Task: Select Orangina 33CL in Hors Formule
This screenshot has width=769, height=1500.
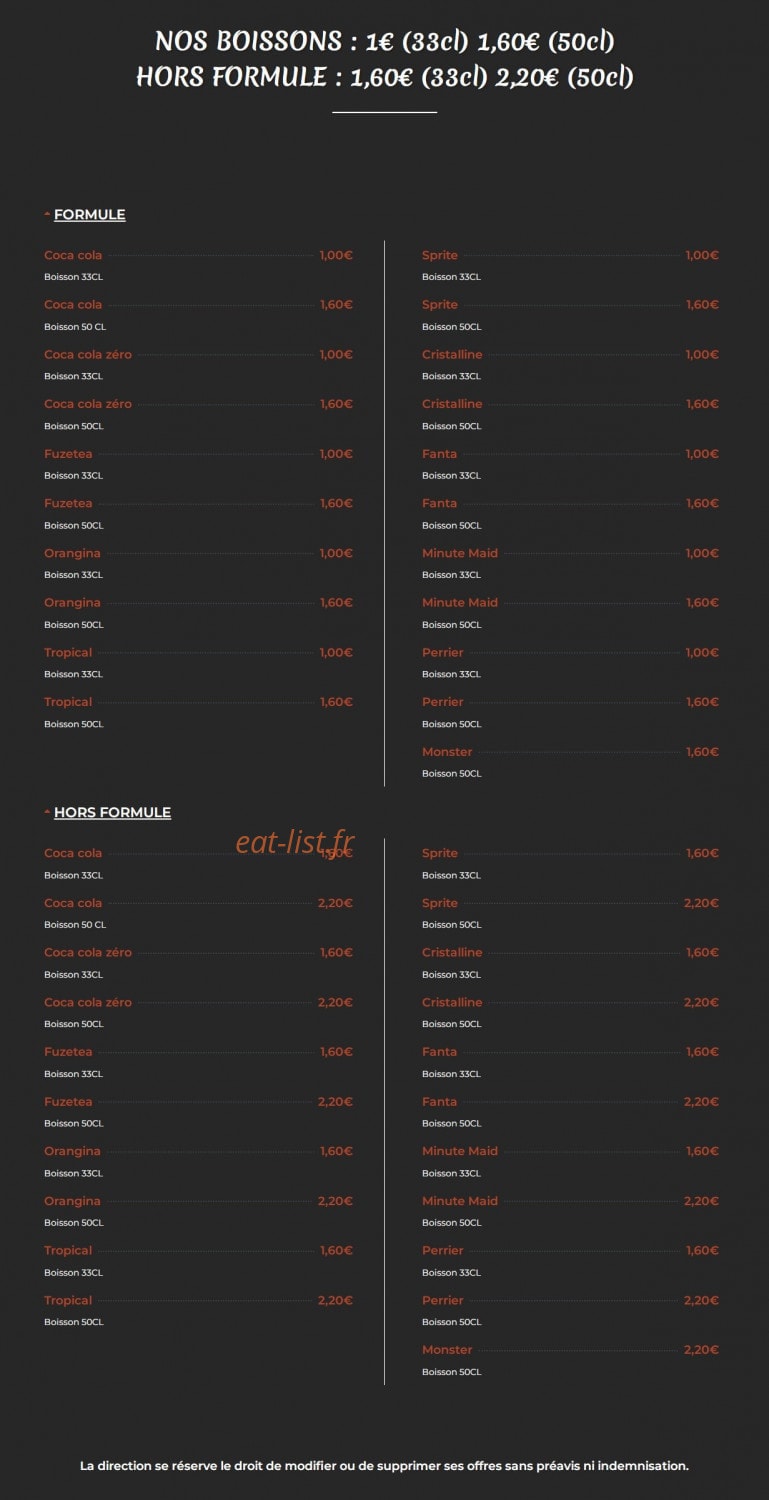Action: [x=198, y=1161]
